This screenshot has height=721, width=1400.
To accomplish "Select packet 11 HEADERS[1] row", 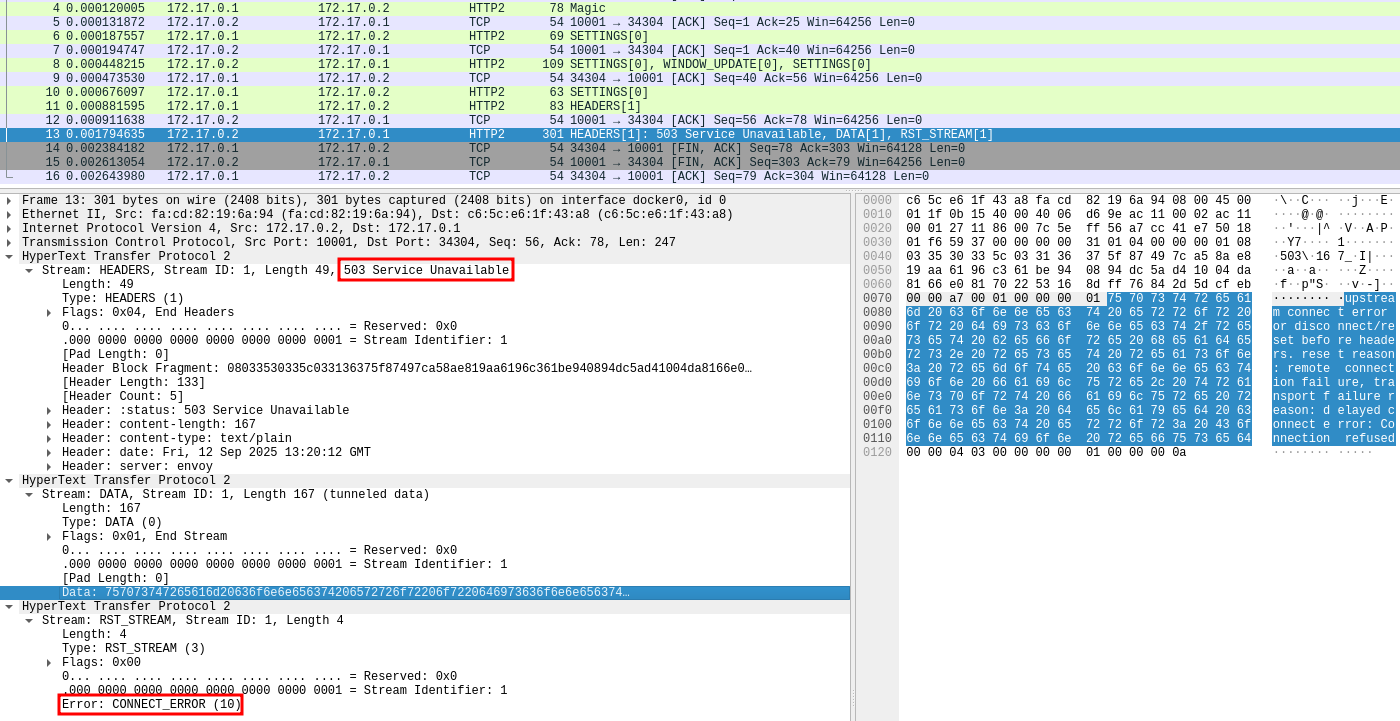I will coord(400,107).
